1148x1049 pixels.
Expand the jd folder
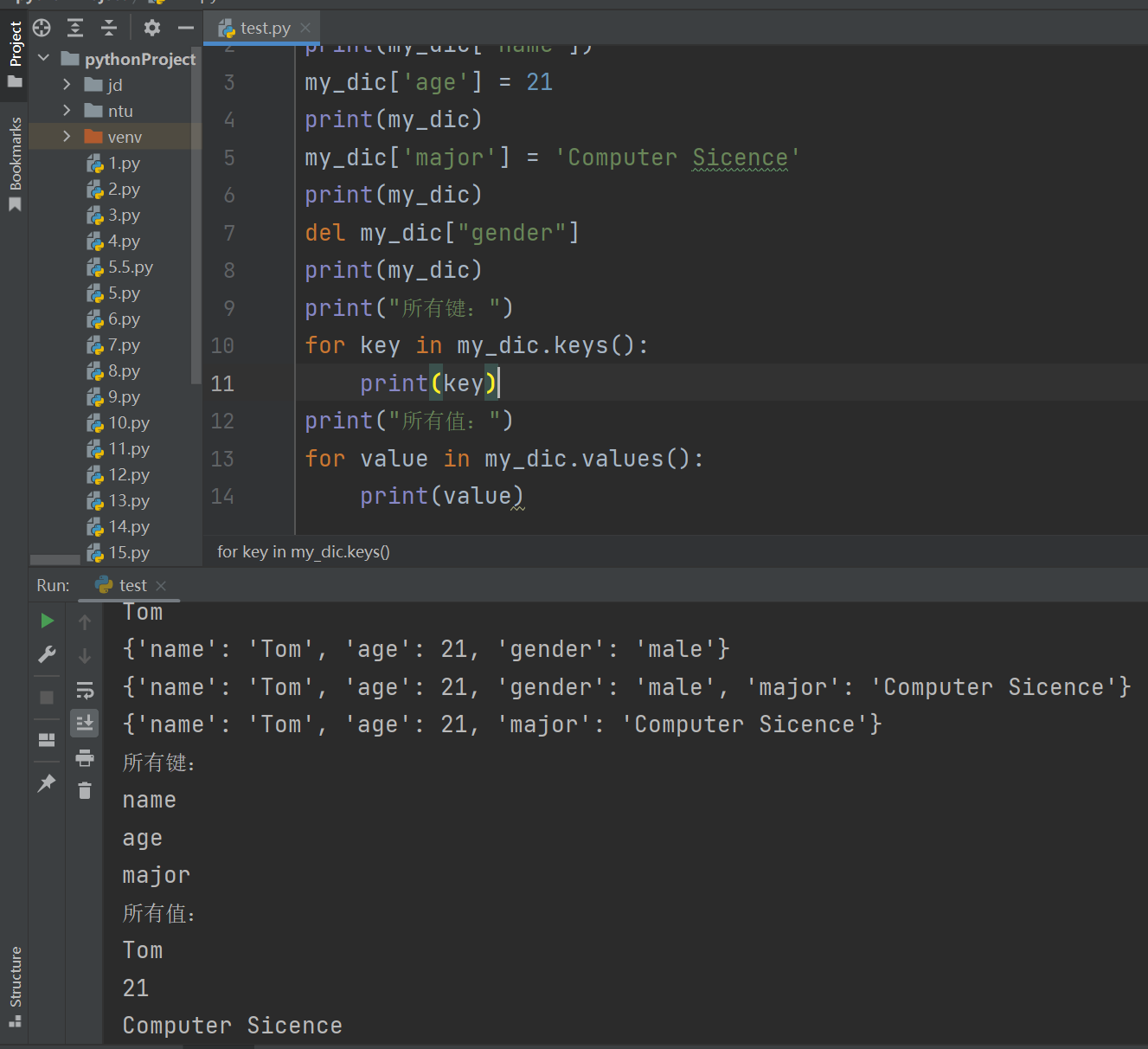[67, 84]
